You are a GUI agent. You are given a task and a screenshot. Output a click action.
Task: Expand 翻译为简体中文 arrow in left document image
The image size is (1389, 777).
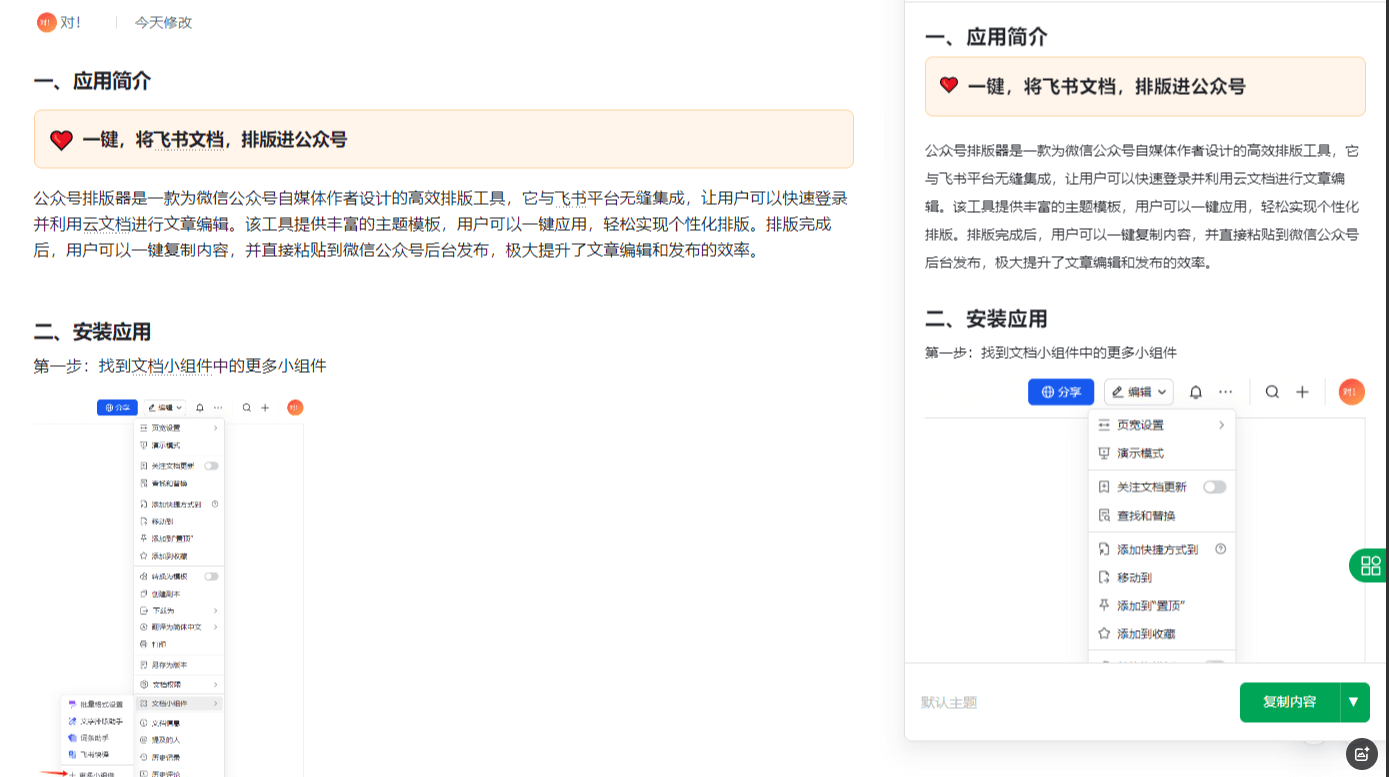215,627
